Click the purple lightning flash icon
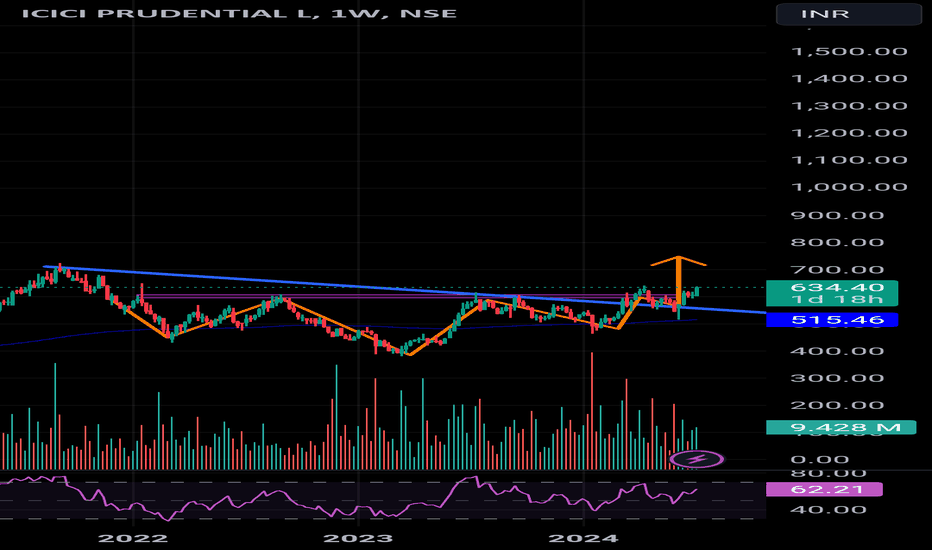This screenshot has width=932, height=550. coord(697,459)
